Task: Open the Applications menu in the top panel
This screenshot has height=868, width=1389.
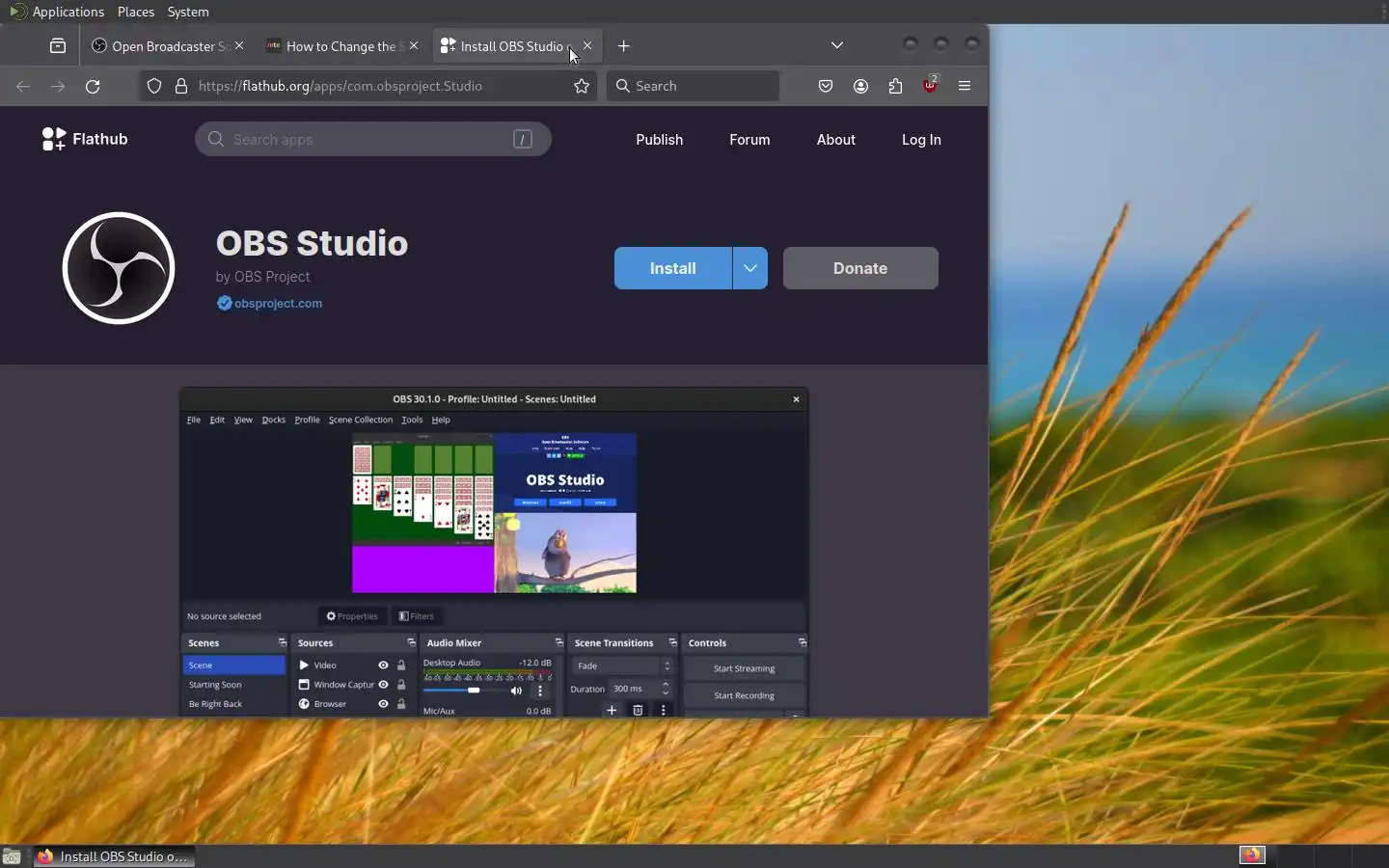Action: click(57, 12)
